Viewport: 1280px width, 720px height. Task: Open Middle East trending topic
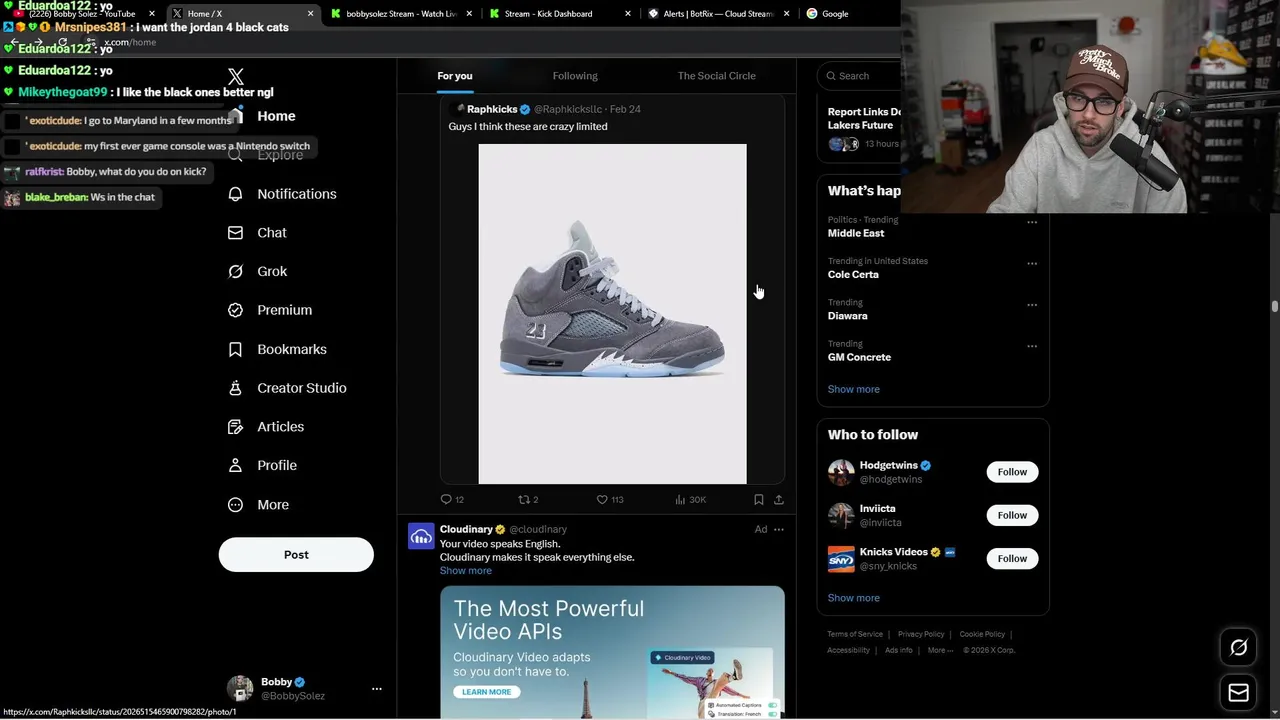pyautogui.click(x=856, y=233)
